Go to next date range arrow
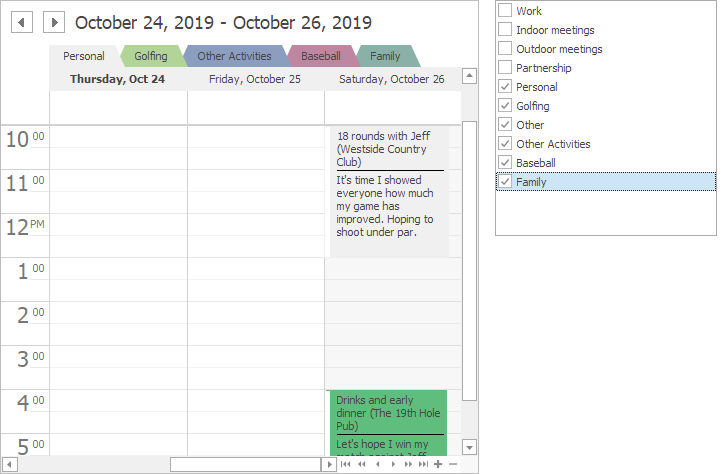 point(54,22)
